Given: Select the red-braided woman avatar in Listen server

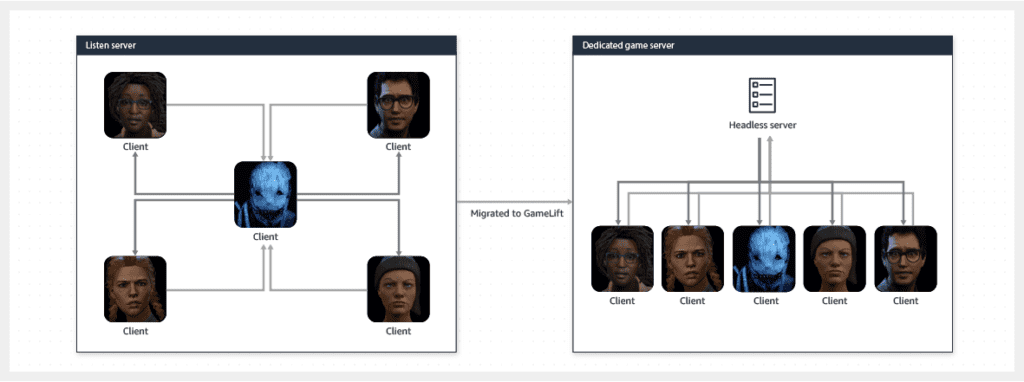Looking at the screenshot, I should pyautogui.click(x=135, y=289).
